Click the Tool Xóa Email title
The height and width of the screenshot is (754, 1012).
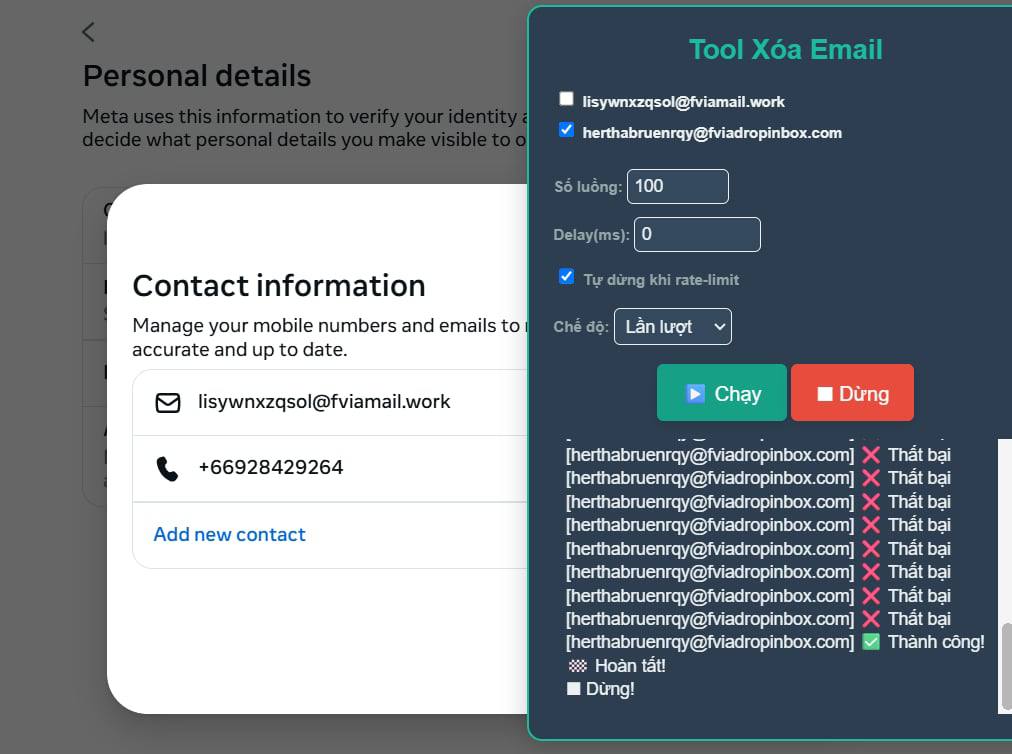785,49
